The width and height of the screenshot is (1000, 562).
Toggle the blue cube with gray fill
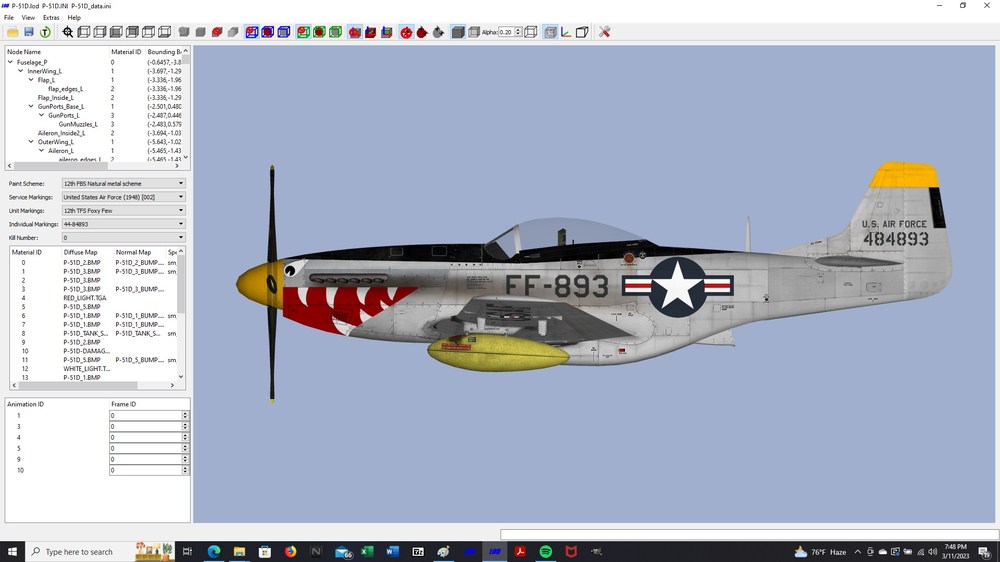pos(284,32)
